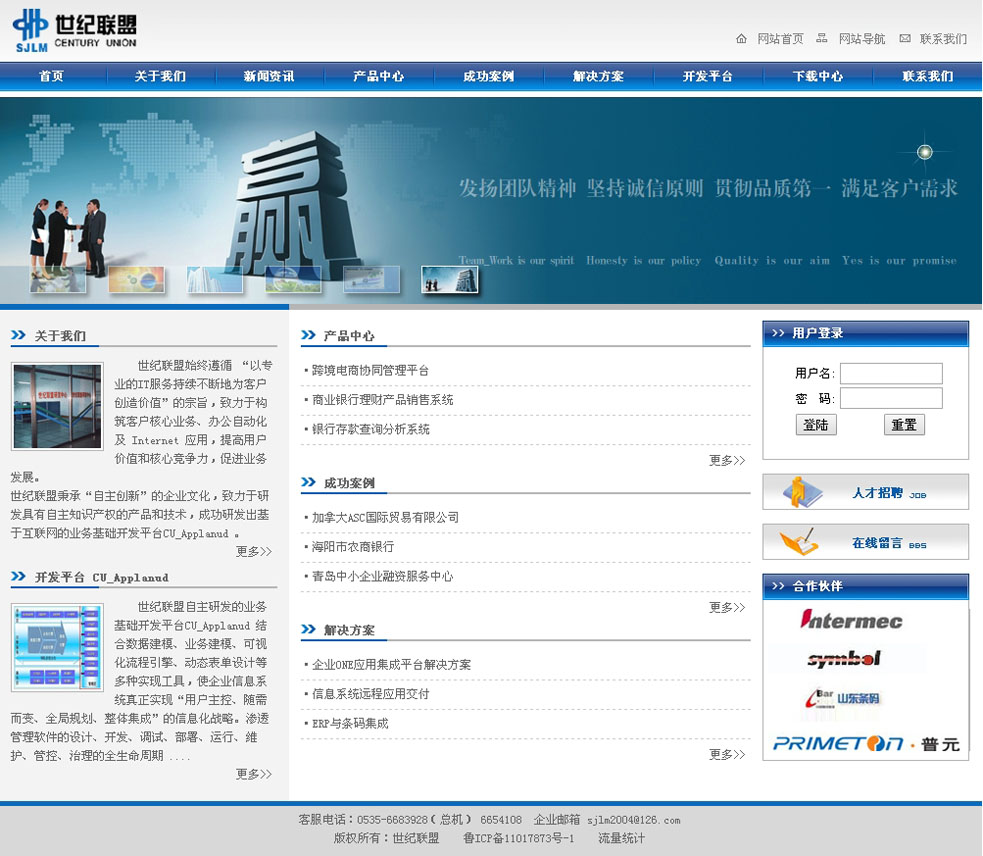Click into the 用户名 input field
Image resolution: width=983 pixels, height=856 pixels.
891,373
